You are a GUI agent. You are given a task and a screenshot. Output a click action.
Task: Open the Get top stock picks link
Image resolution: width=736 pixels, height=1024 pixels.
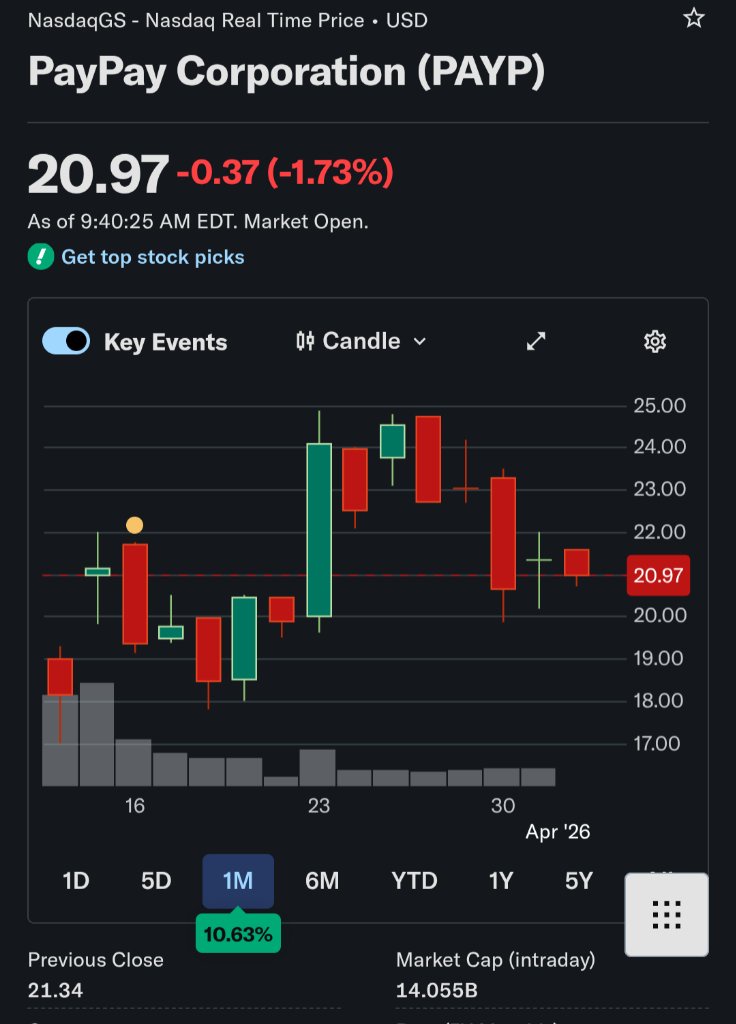pyautogui.click(x=152, y=257)
